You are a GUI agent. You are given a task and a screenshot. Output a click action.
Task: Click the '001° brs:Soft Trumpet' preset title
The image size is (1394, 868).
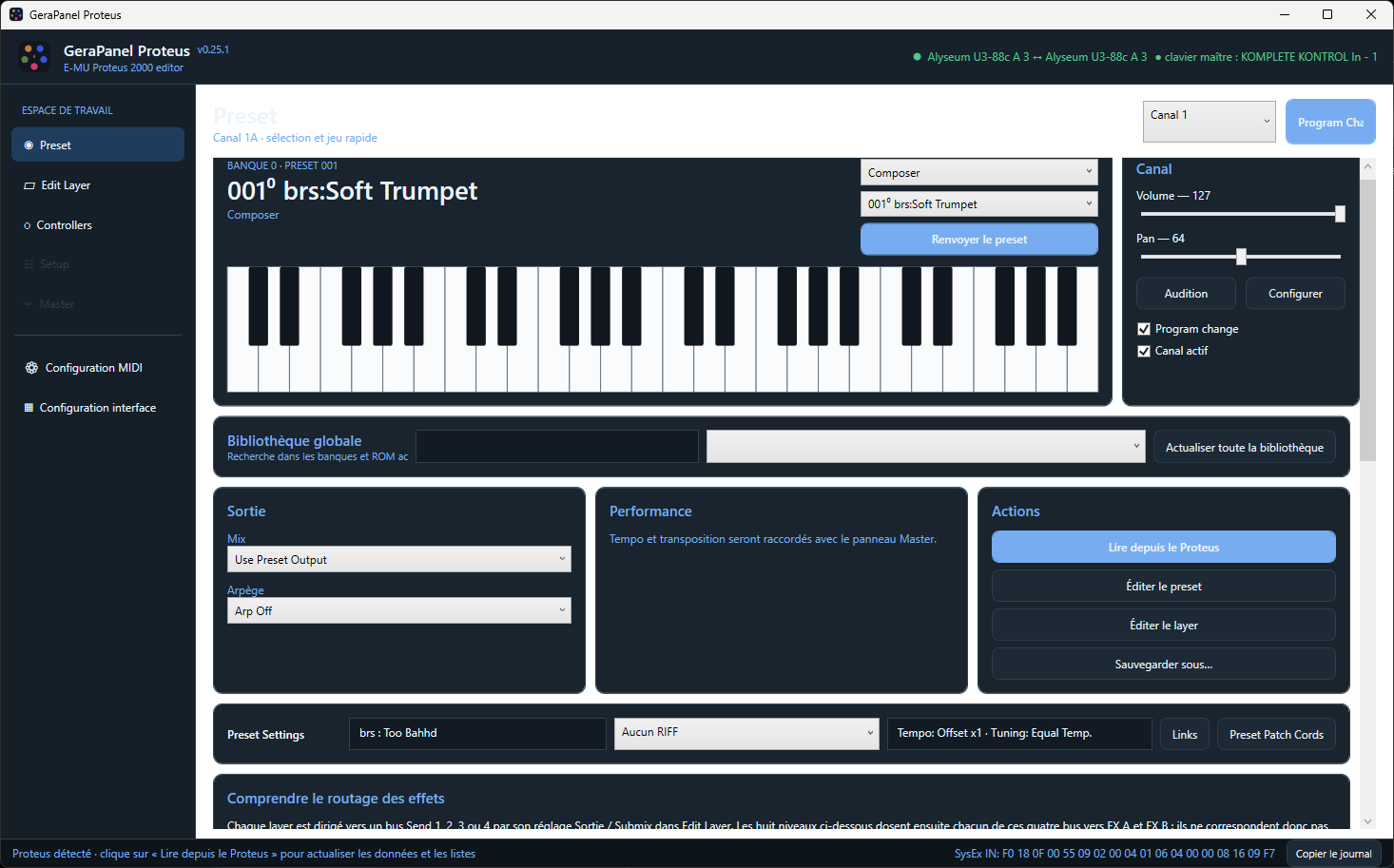point(352,191)
